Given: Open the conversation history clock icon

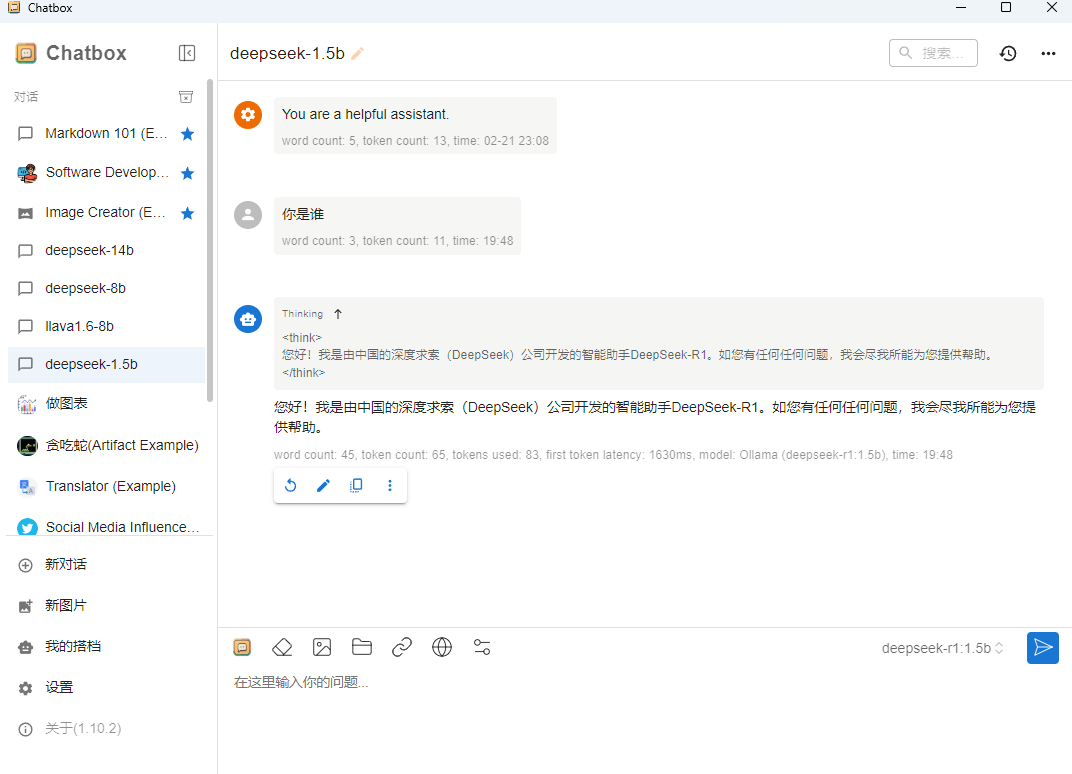Looking at the screenshot, I should (1008, 54).
